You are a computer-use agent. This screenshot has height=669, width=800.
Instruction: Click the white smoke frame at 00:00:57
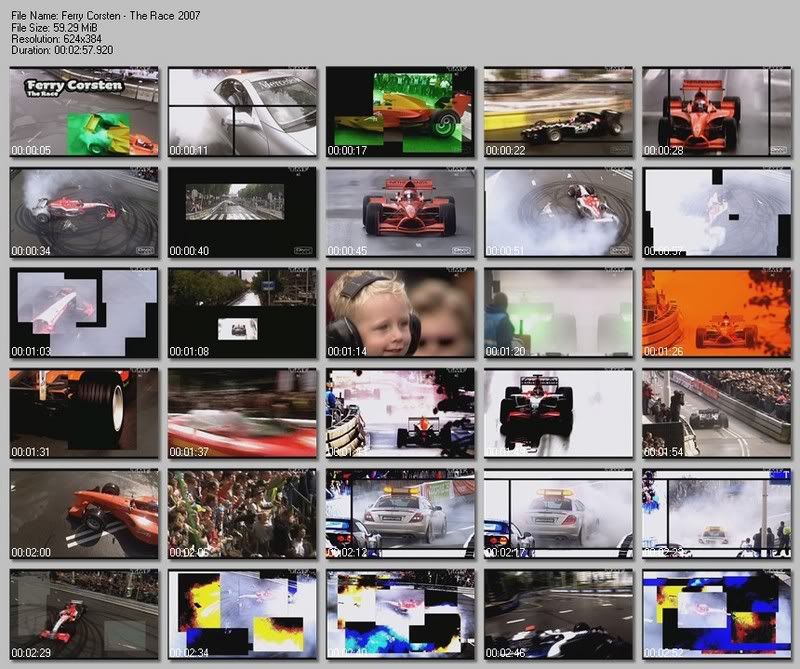coord(717,212)
